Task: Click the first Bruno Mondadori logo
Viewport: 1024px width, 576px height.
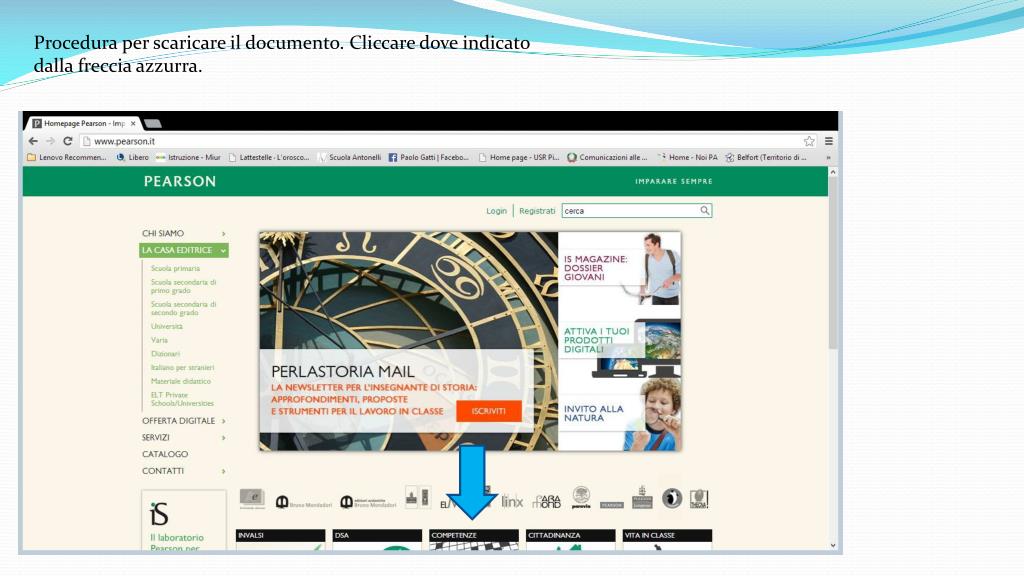Action: click(x=303, y=502)
